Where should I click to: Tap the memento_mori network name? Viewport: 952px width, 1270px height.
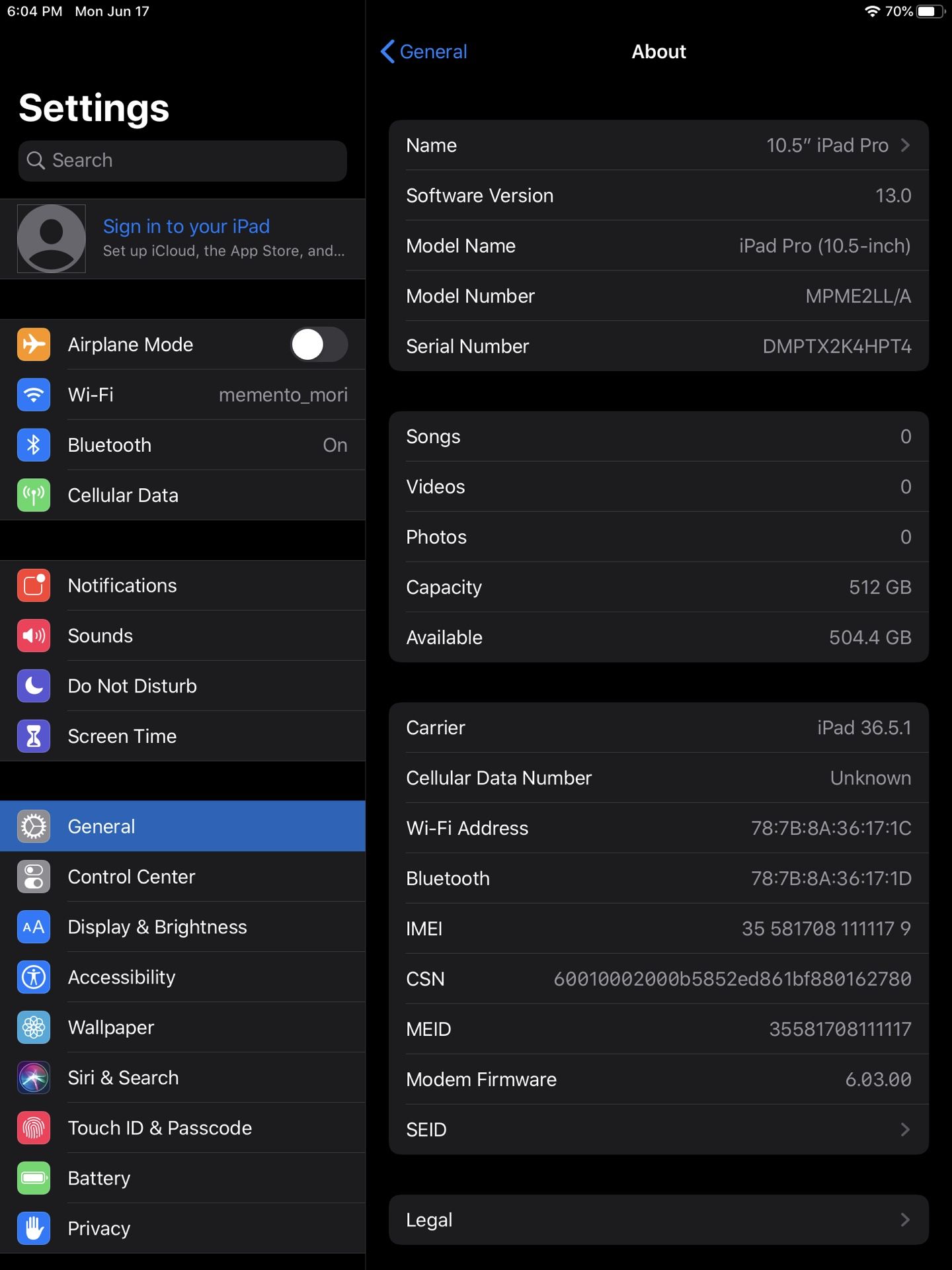[x=283, y=395]
